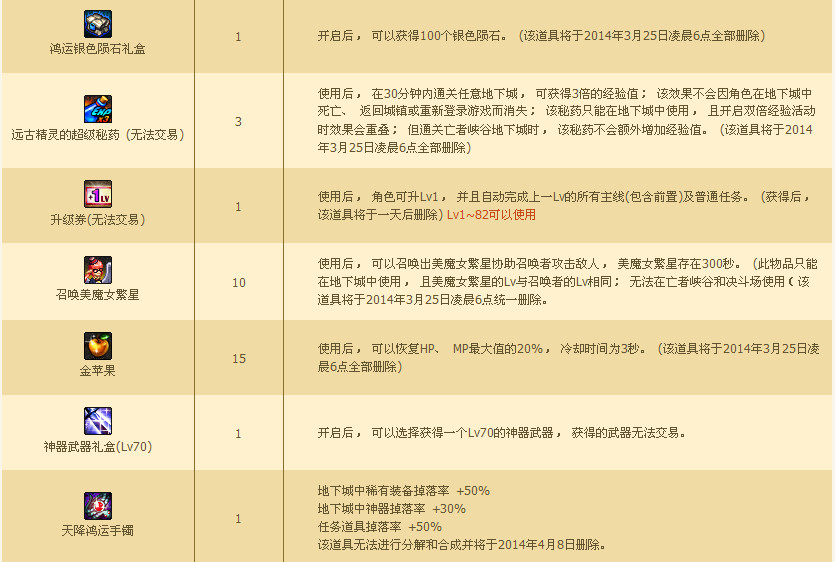
Task: Click the 远古精灵的超级秘药 (无法交易) label
Action: coord(97,134)
